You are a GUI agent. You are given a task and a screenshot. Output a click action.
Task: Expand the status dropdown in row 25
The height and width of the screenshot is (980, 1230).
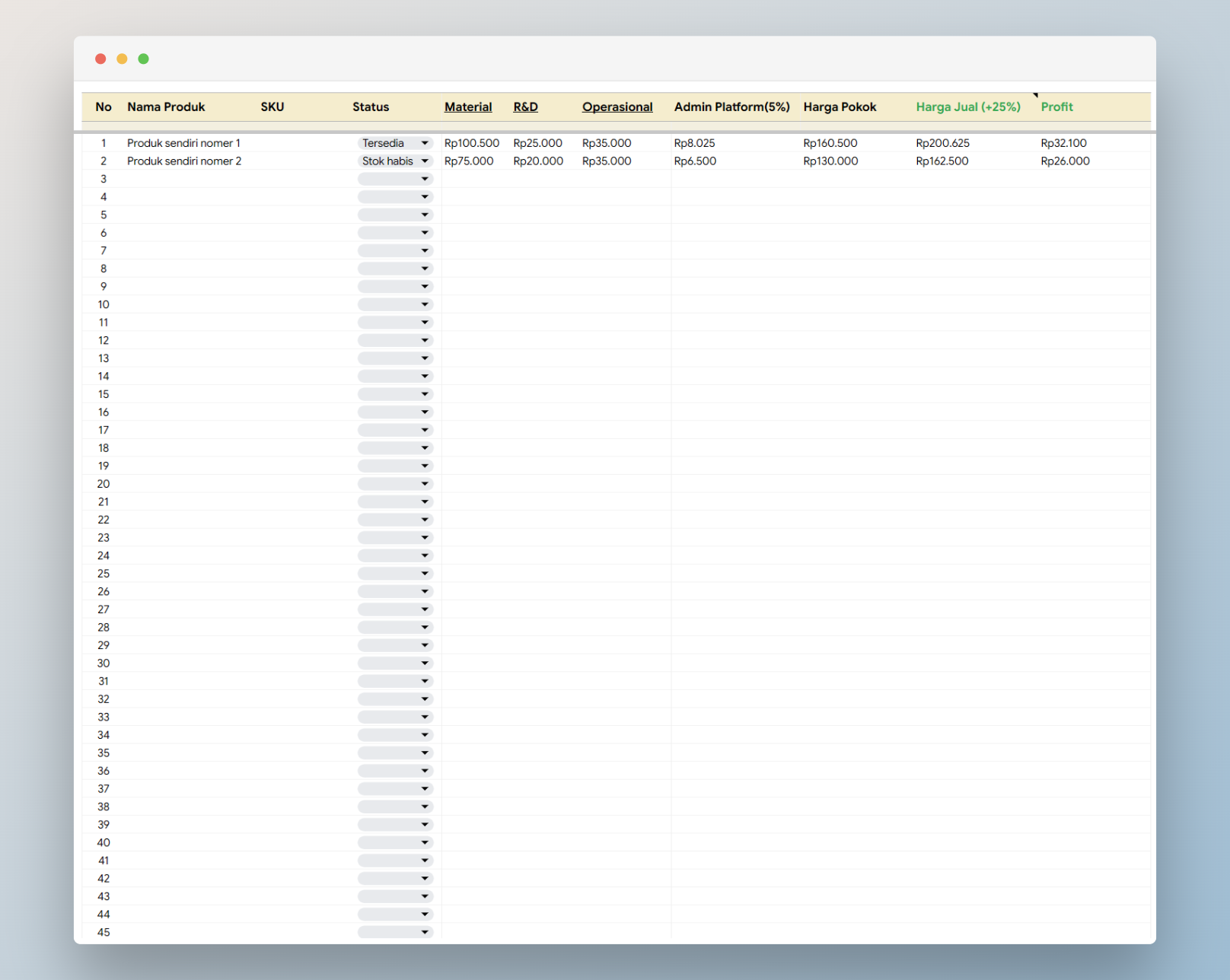pyautogui.click(x=395, y=574)
